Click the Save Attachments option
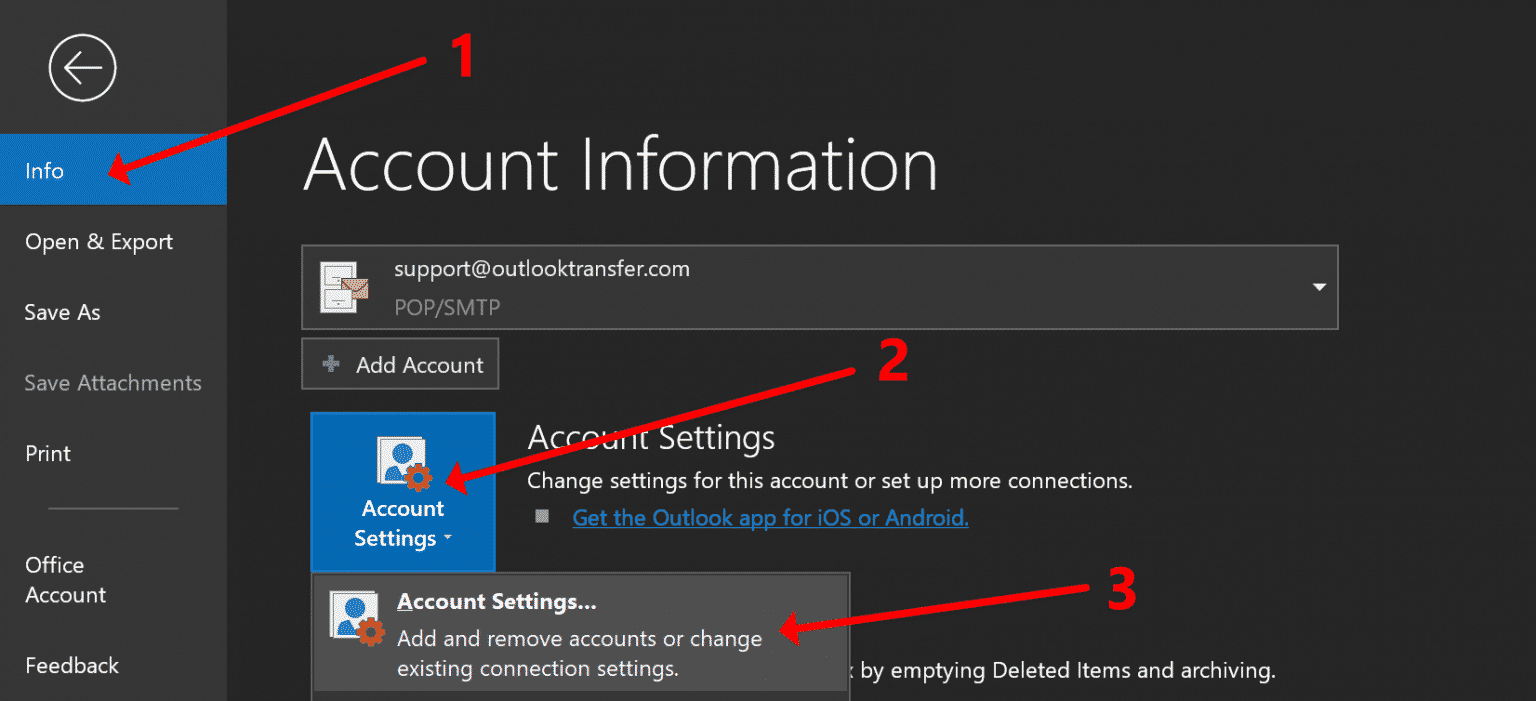Screen dimensions: 1536x701 point(112,382)
